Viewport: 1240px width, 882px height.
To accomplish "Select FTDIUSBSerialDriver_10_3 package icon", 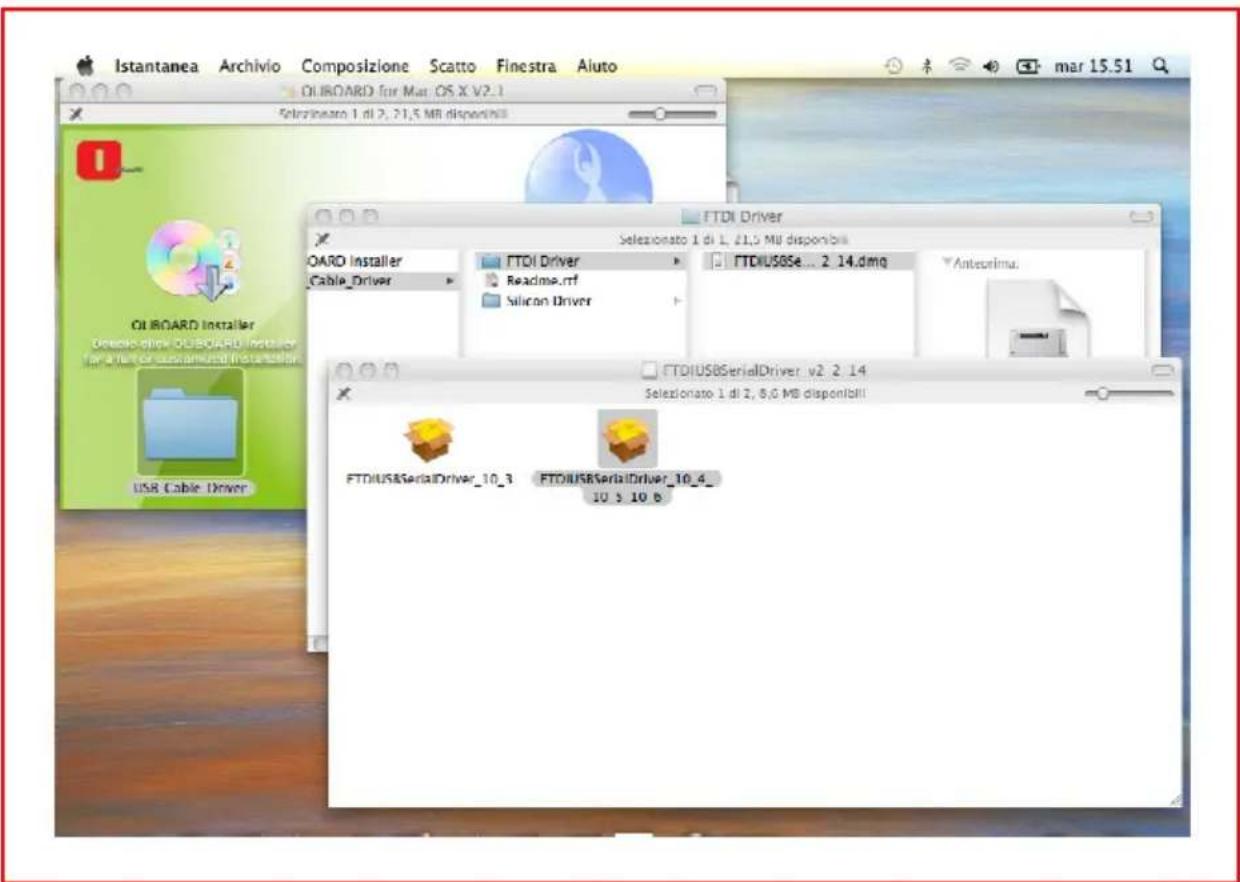I will click(x=429, y=439).
